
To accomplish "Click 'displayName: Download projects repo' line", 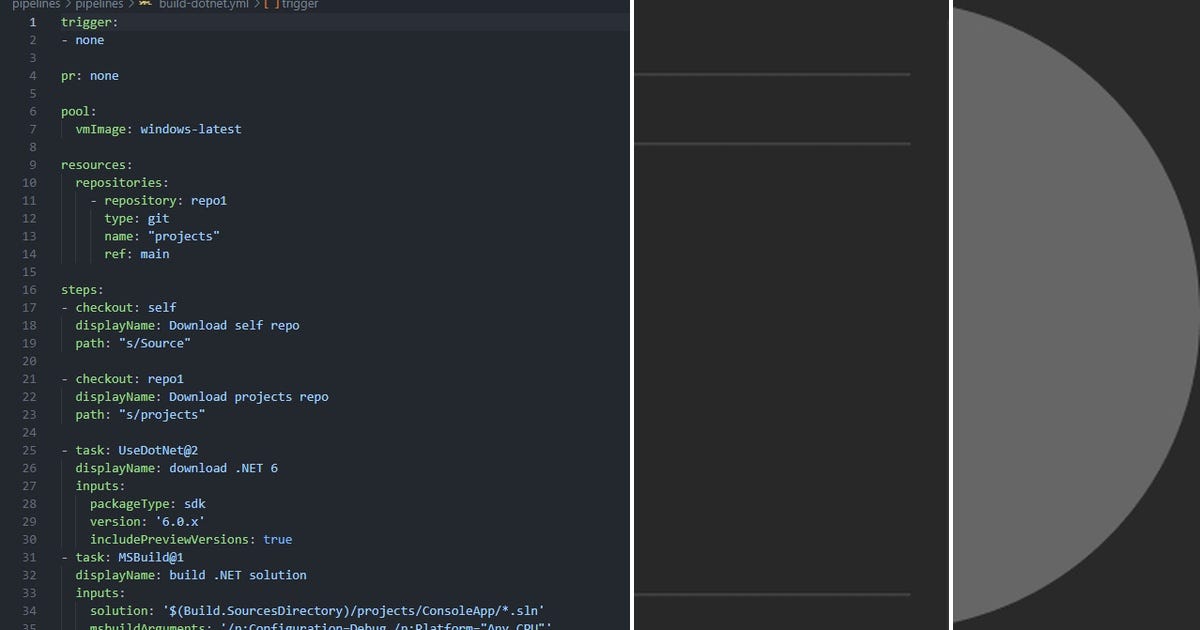I will 201,397.
